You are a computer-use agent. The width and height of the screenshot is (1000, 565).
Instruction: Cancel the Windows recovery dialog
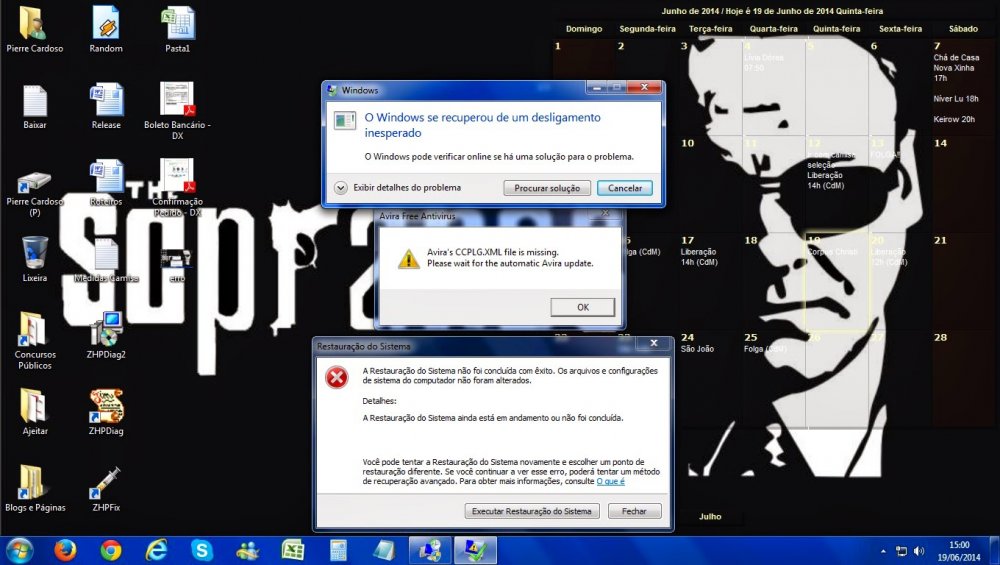click(624, 188)
